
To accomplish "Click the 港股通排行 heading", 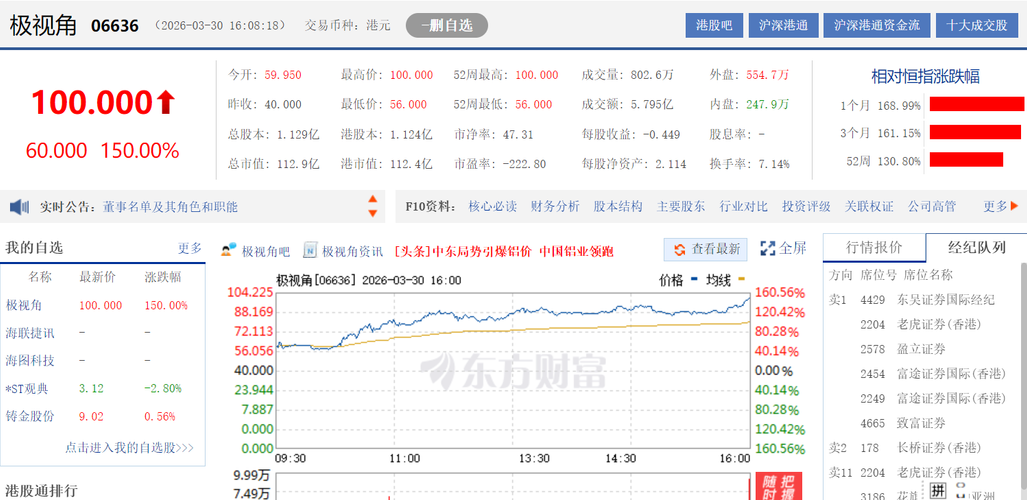I will (41, 490).
